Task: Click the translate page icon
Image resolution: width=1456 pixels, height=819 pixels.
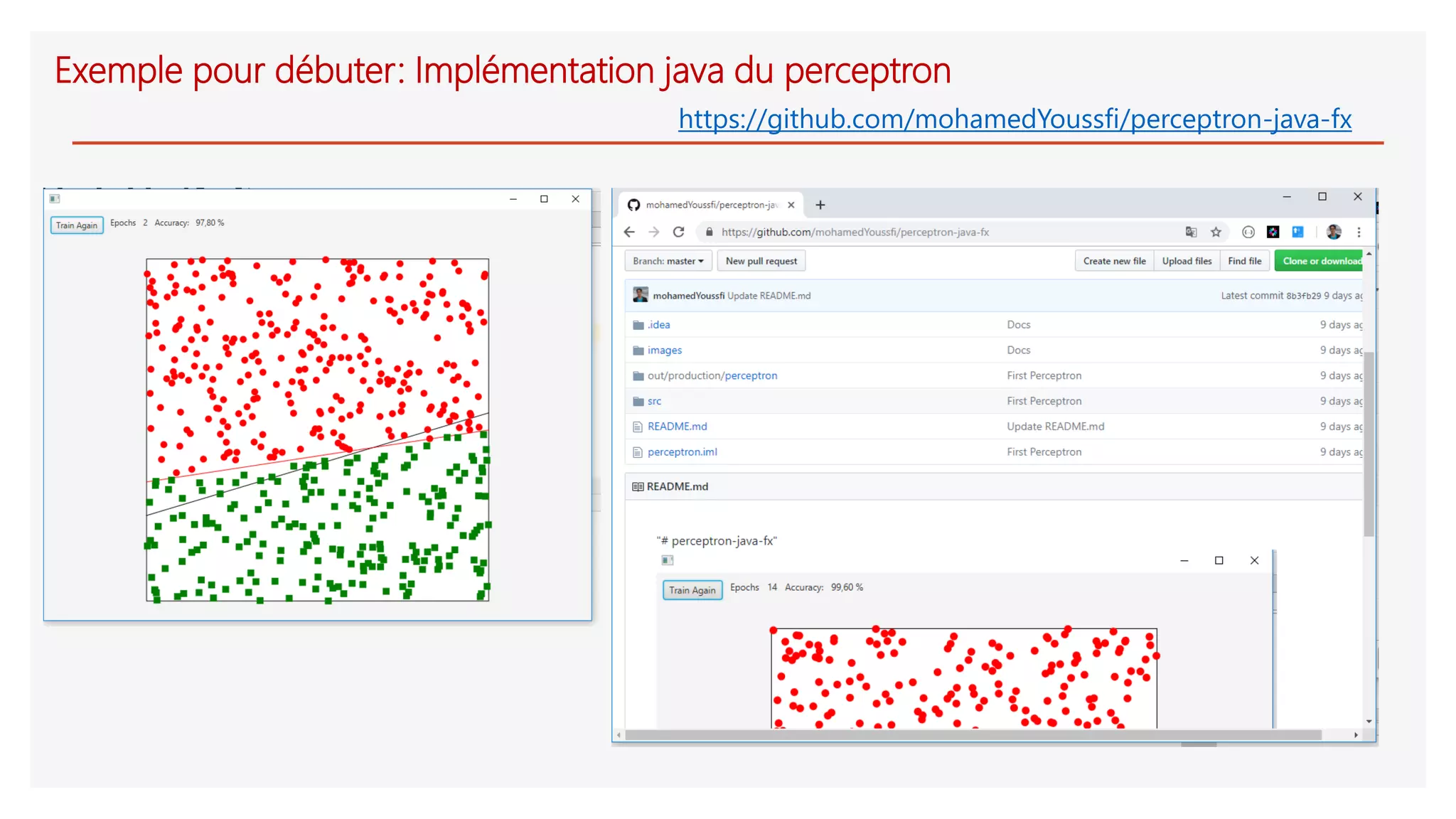Action: [x=1191, y=232]
